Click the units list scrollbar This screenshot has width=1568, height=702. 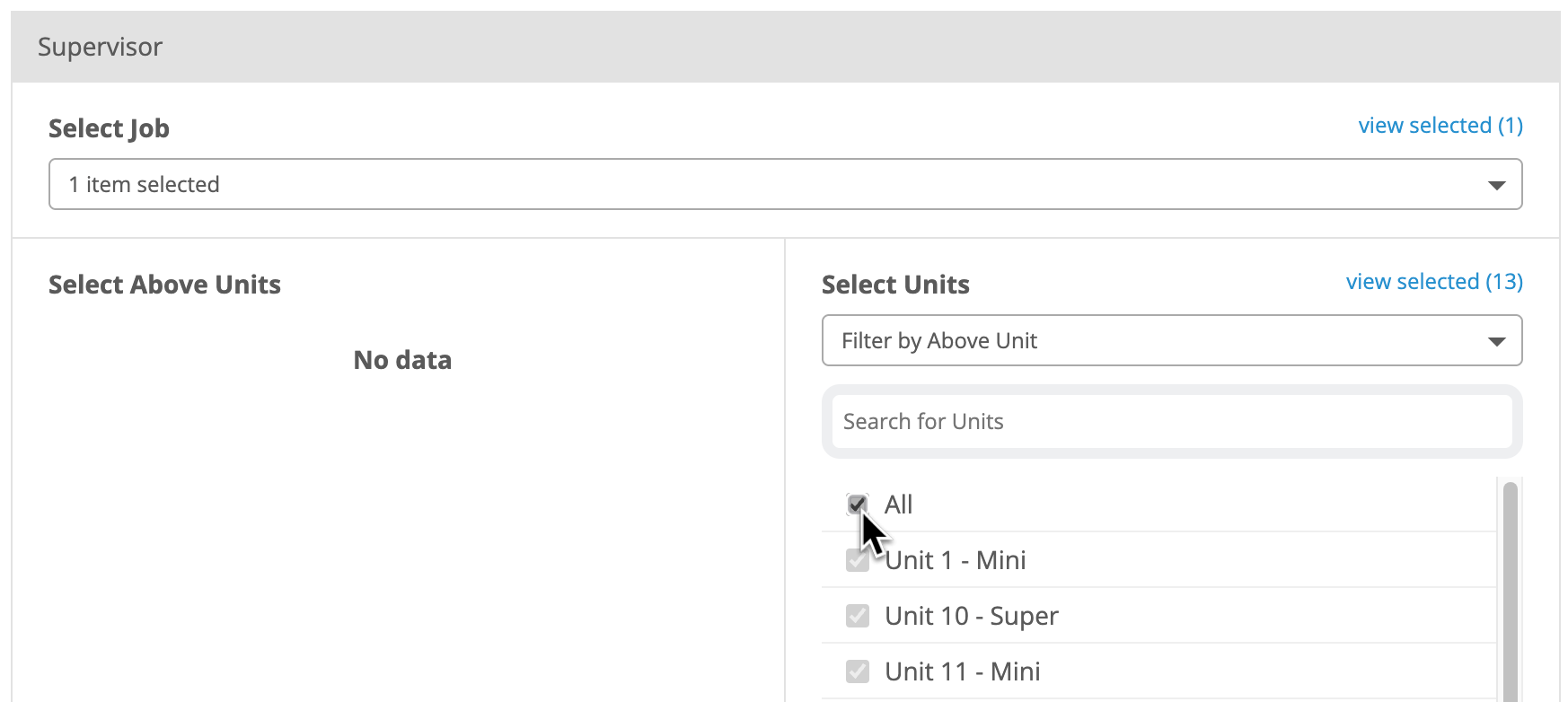pyautogui.click(x=1511, y=592)
